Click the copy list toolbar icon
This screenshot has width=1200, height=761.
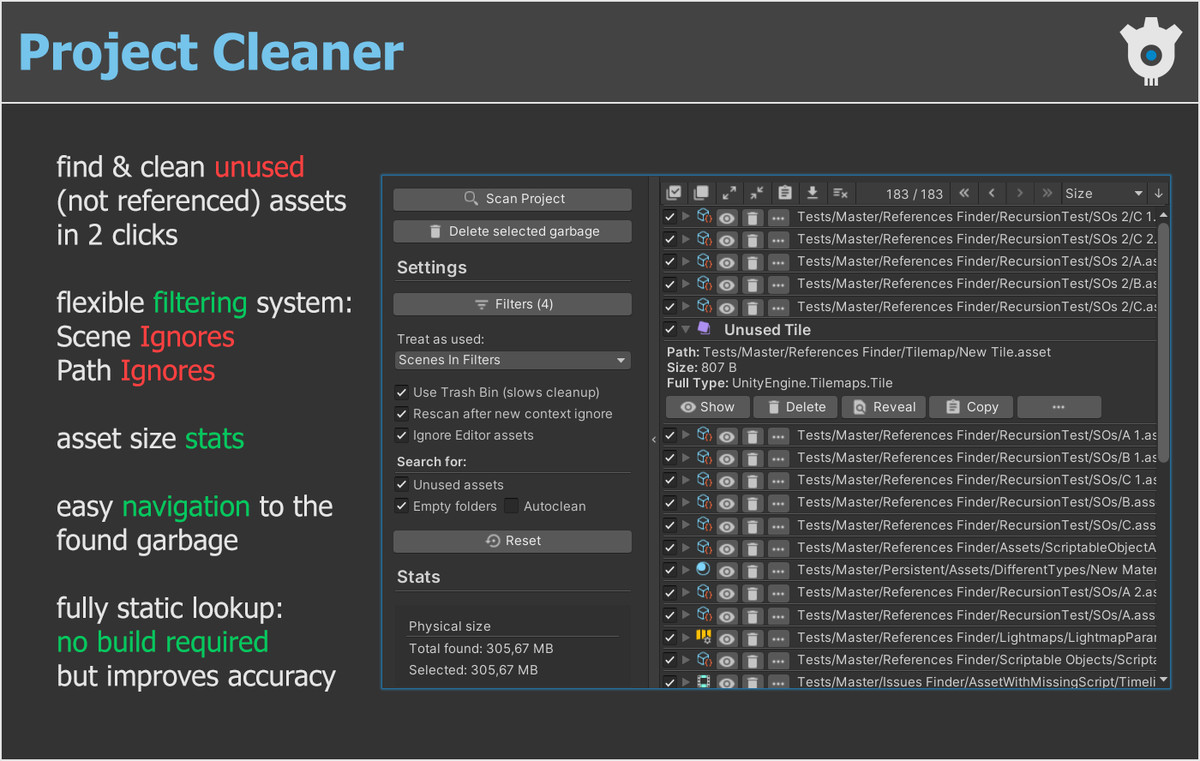(x=700, y=192)
